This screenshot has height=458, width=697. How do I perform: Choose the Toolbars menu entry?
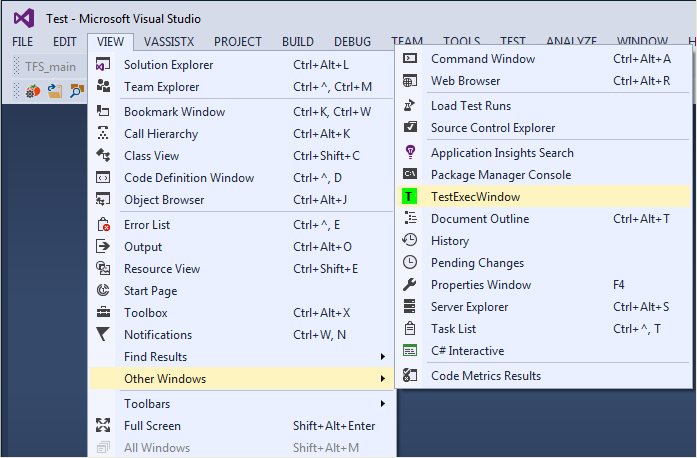241,404
